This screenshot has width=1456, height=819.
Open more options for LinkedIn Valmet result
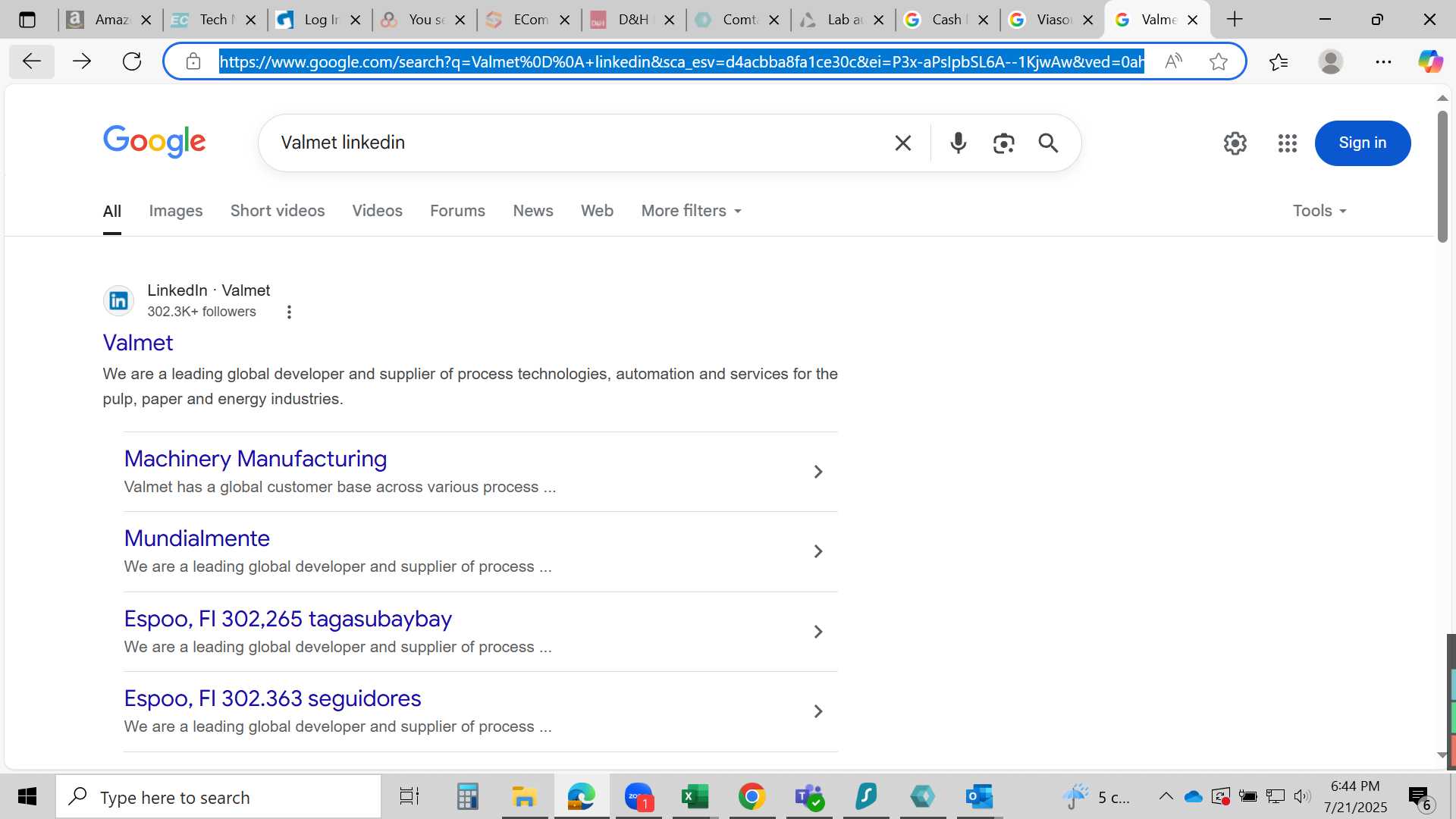point(289,312)
